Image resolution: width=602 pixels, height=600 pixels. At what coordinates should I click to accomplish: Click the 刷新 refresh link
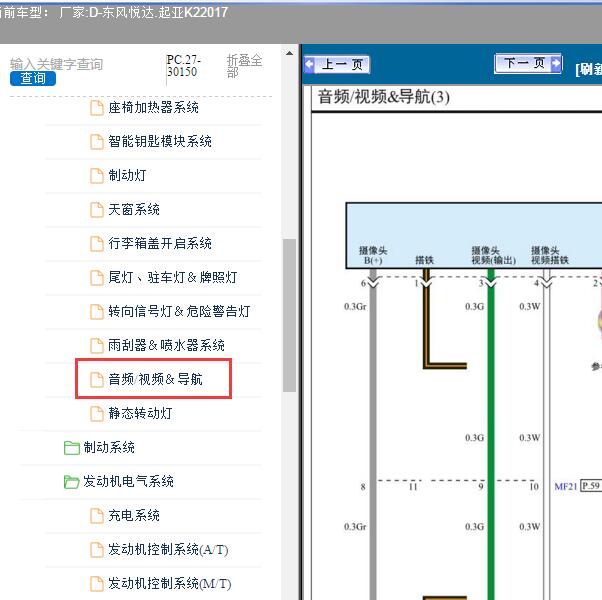pos(589,69)
